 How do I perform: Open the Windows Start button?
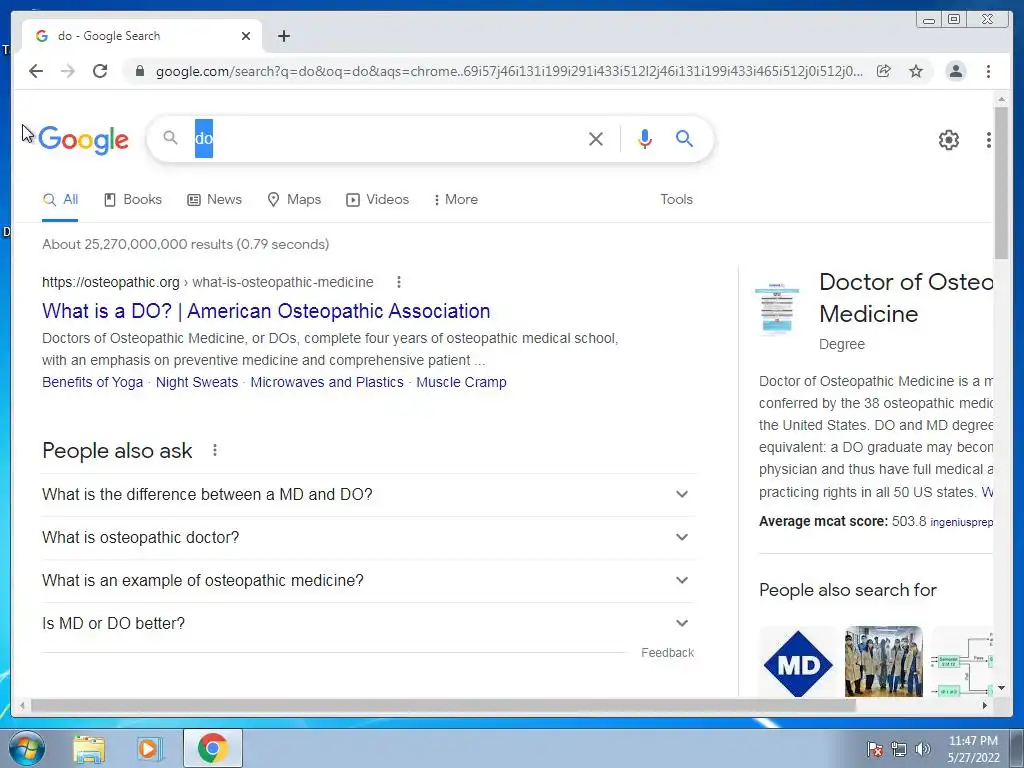tap(26, 748)
